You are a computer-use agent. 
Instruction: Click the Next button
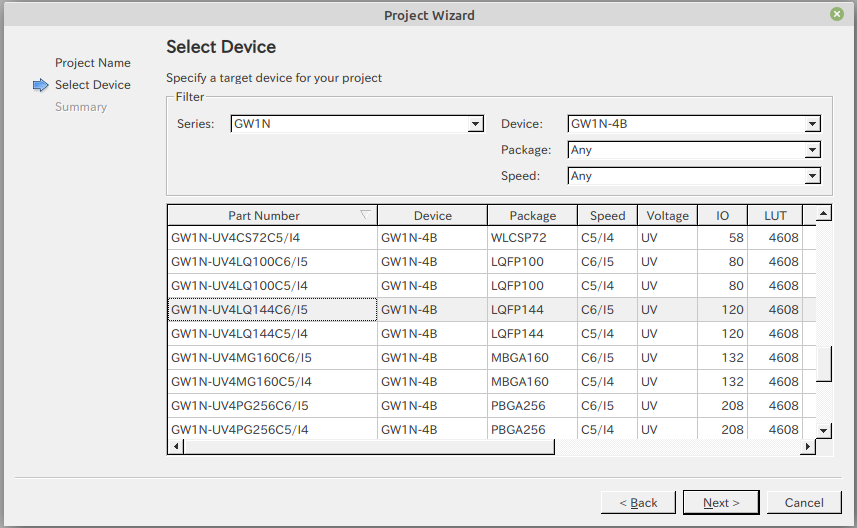721,502
